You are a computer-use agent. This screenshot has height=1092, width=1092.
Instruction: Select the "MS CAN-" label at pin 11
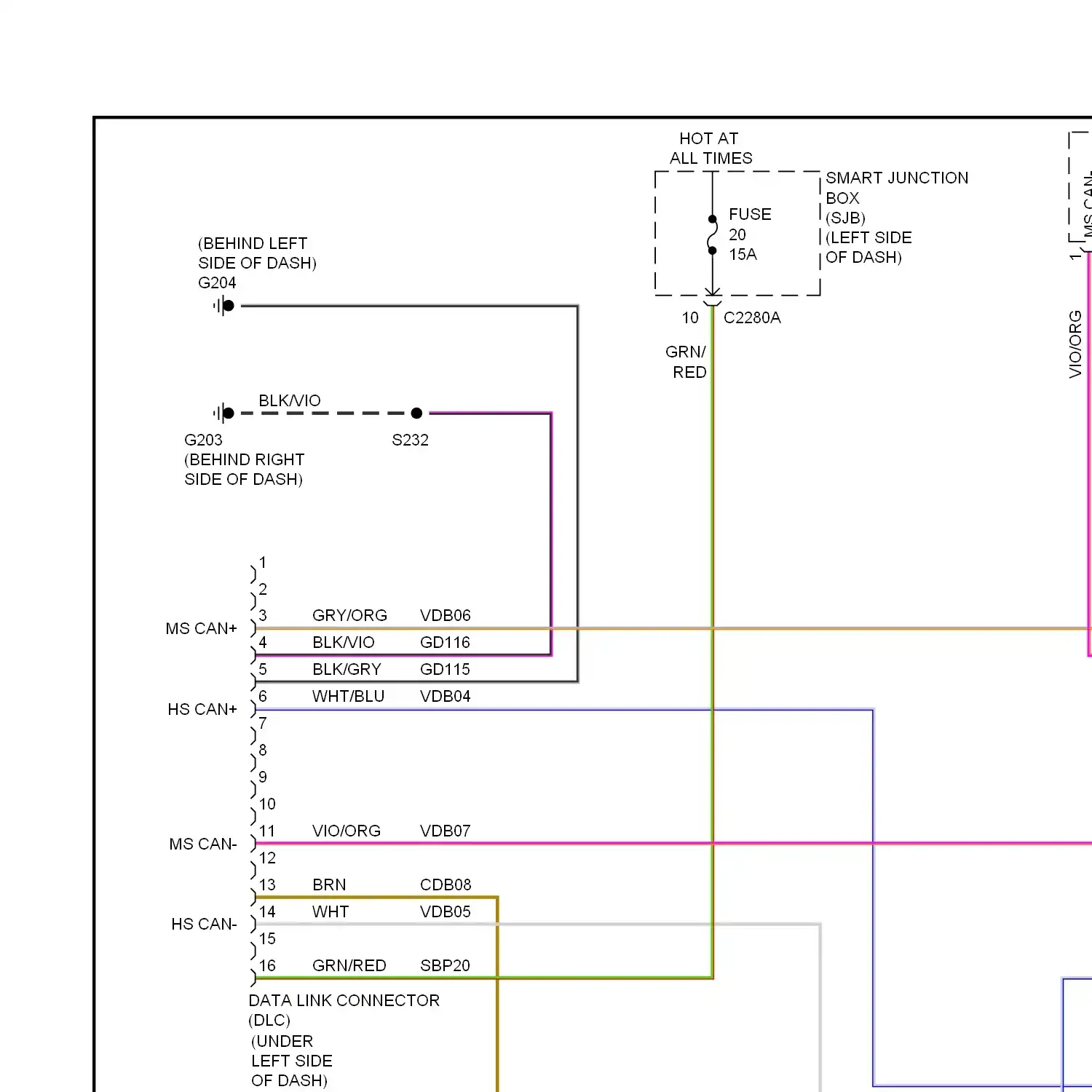coord(203,844)
